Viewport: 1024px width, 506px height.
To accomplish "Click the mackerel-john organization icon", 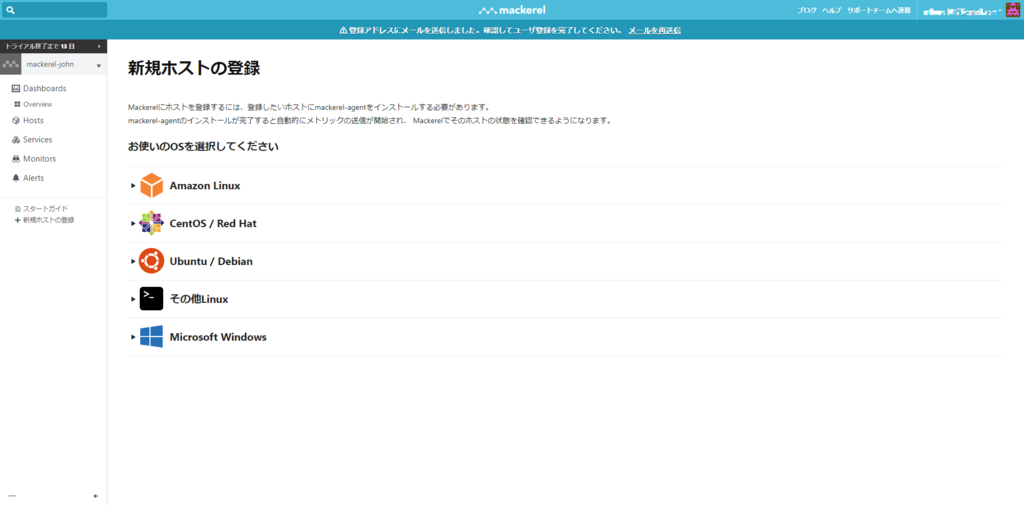I will (x=10, y=65).
